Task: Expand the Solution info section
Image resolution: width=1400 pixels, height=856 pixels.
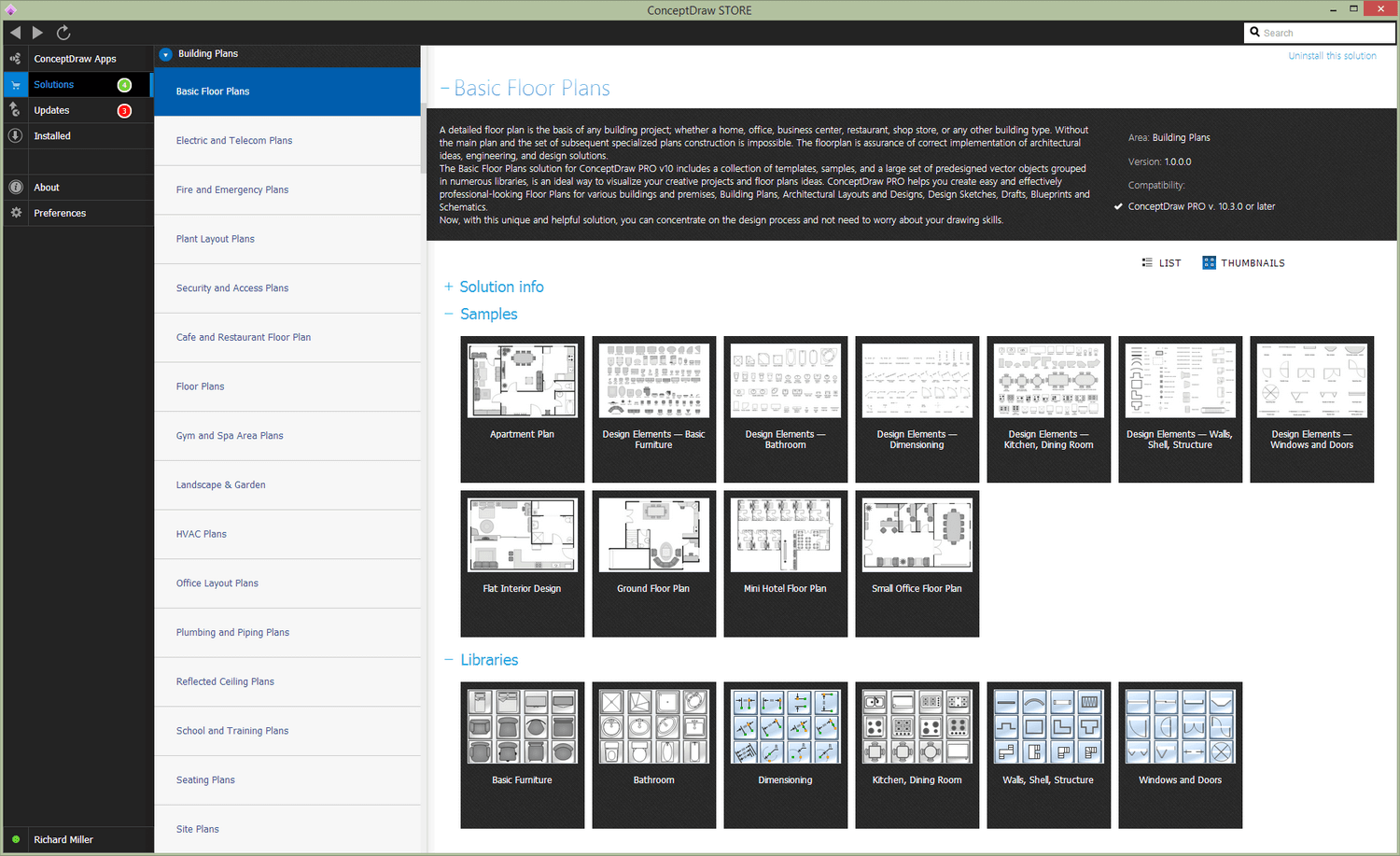Action: tap(449, 287)
